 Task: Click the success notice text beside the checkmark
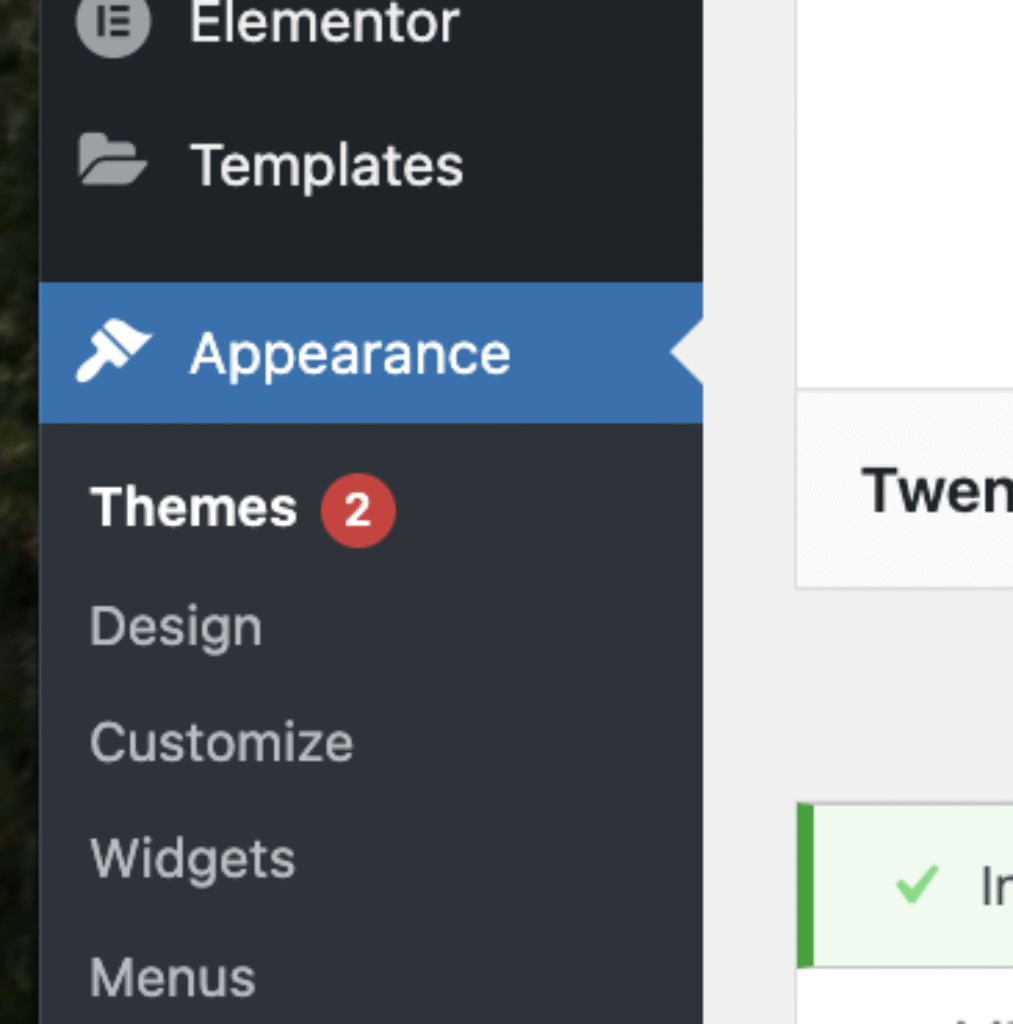click(995, 886)
